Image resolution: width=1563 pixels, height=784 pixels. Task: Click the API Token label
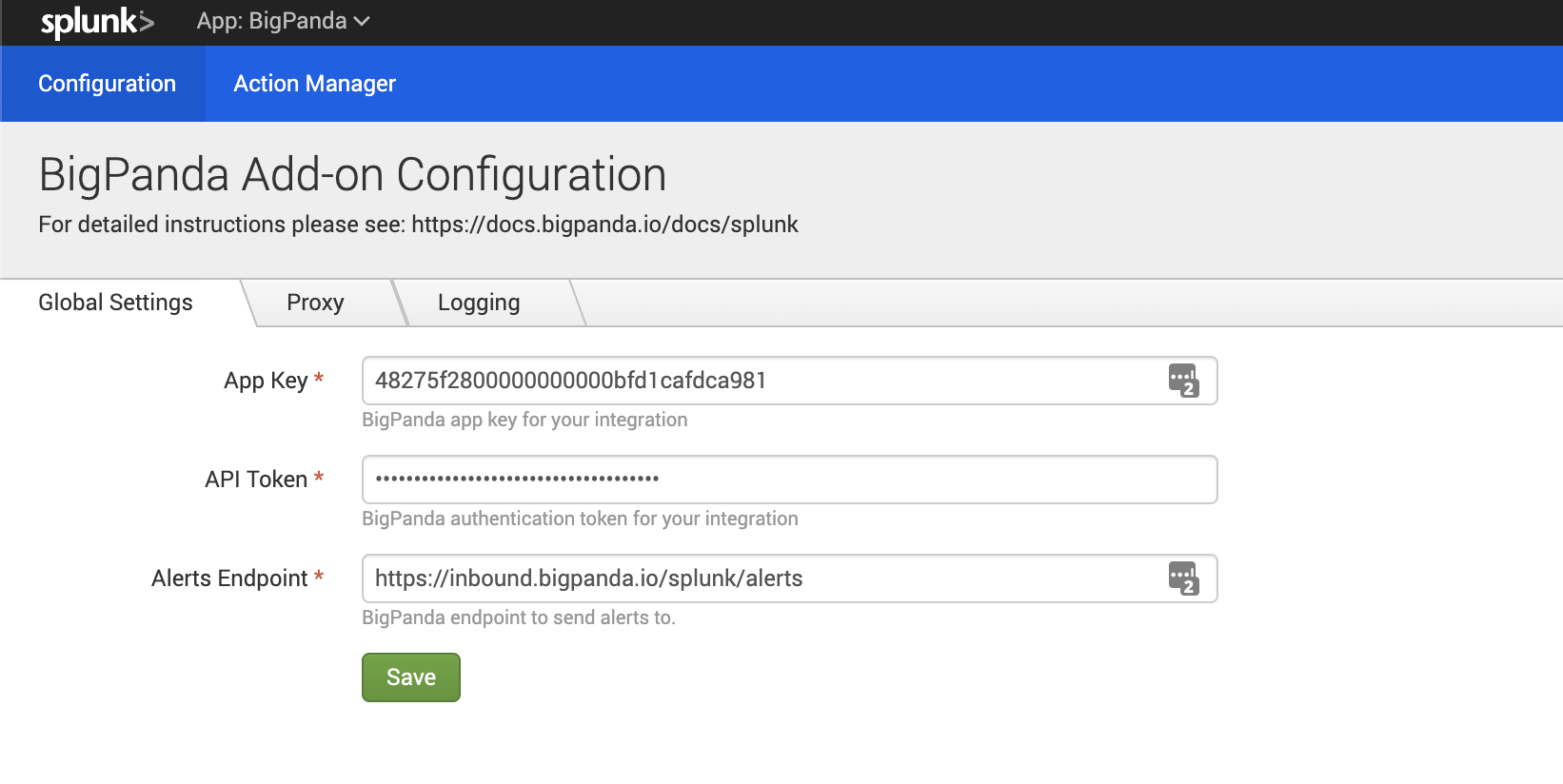pos(256,480)
